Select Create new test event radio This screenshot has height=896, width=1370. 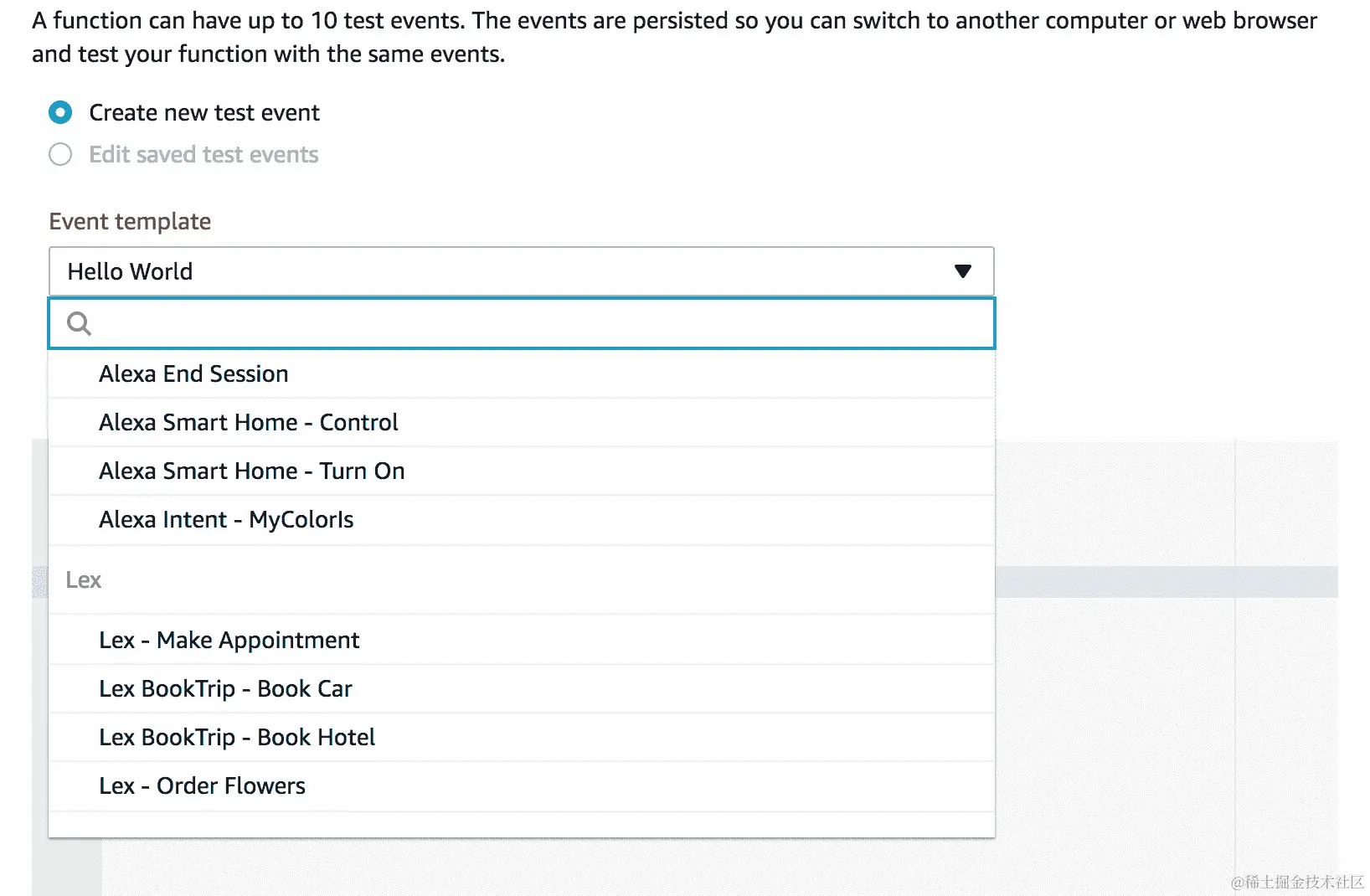click(60, 112)
